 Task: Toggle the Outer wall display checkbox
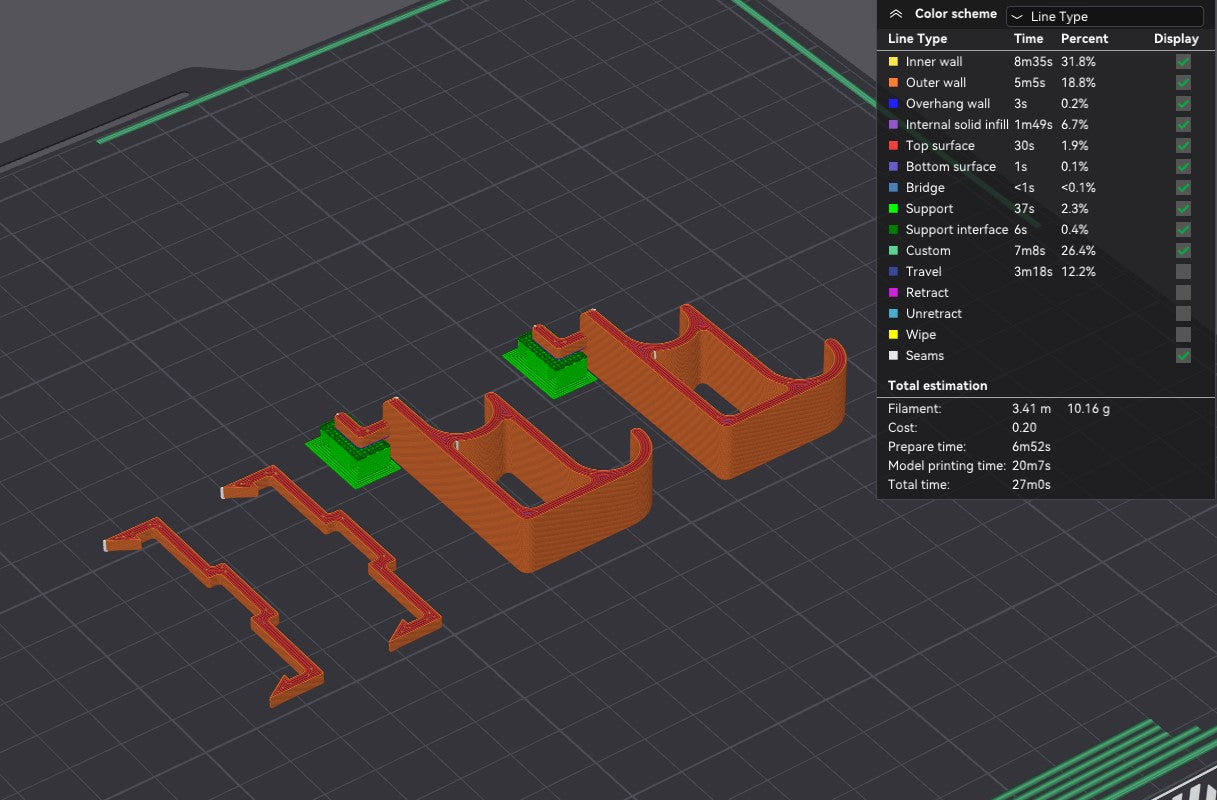tap(1183, 83)
